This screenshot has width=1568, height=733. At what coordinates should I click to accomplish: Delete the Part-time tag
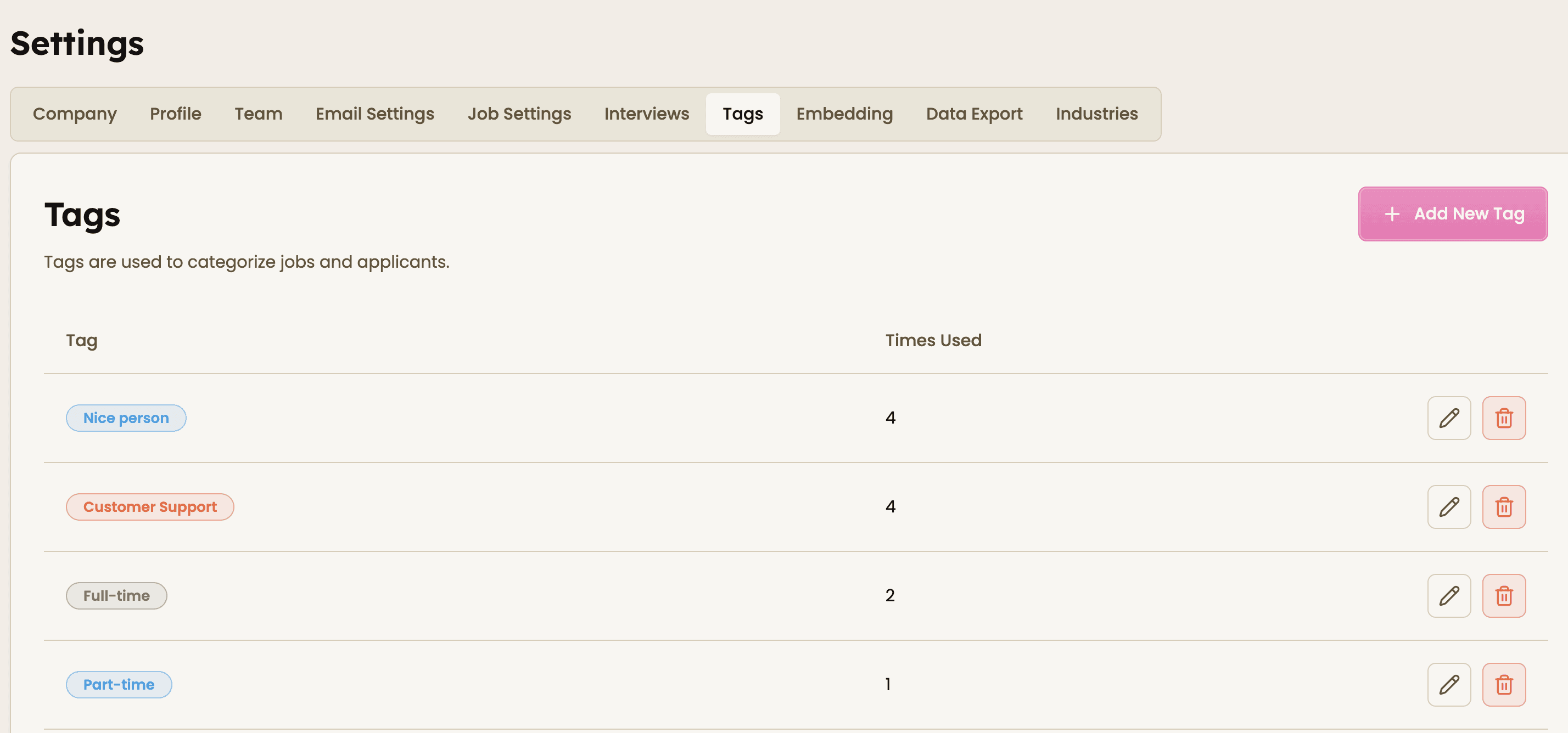1503,684
